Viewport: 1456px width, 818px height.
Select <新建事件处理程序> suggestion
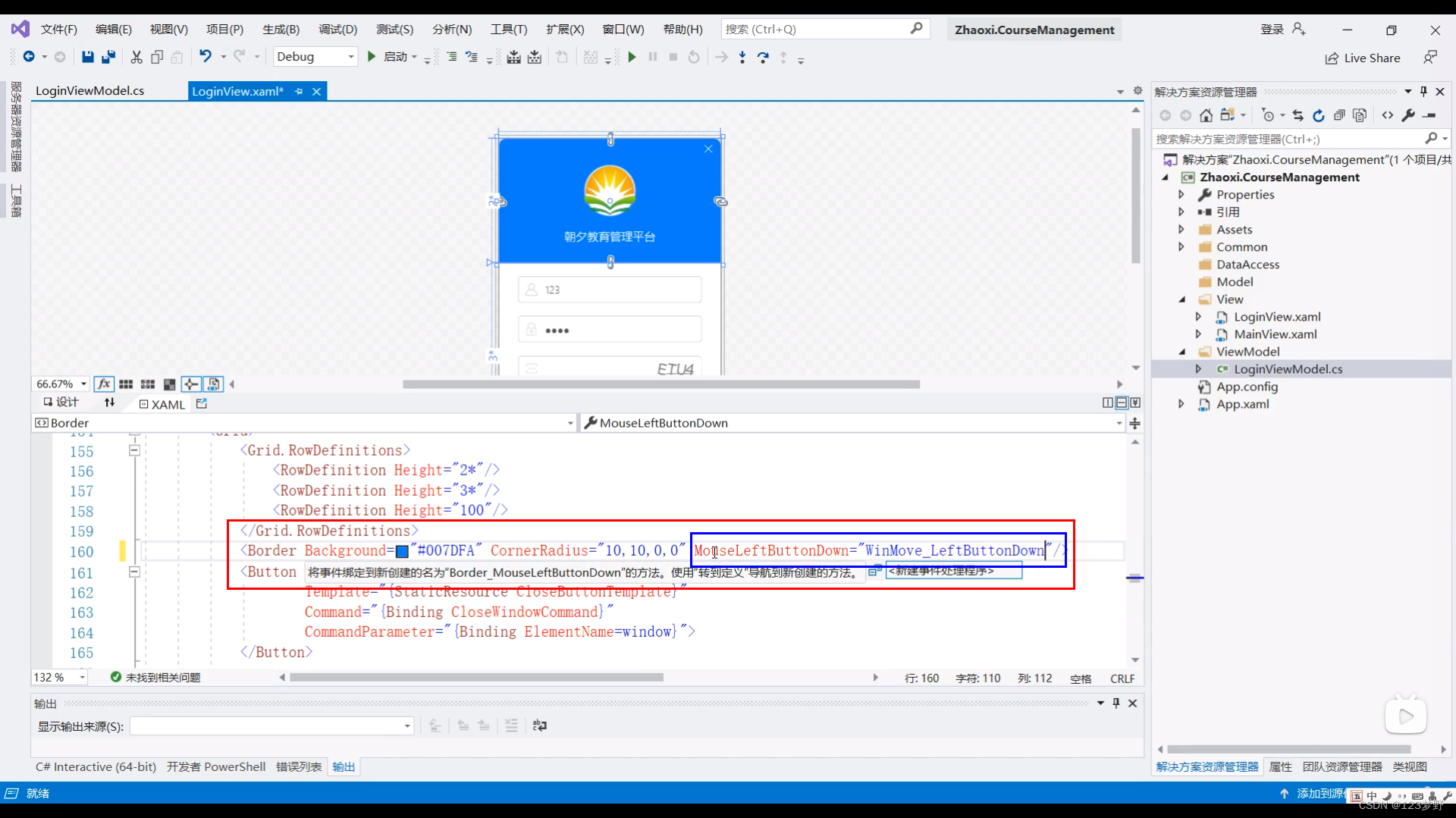pos(954,572)
